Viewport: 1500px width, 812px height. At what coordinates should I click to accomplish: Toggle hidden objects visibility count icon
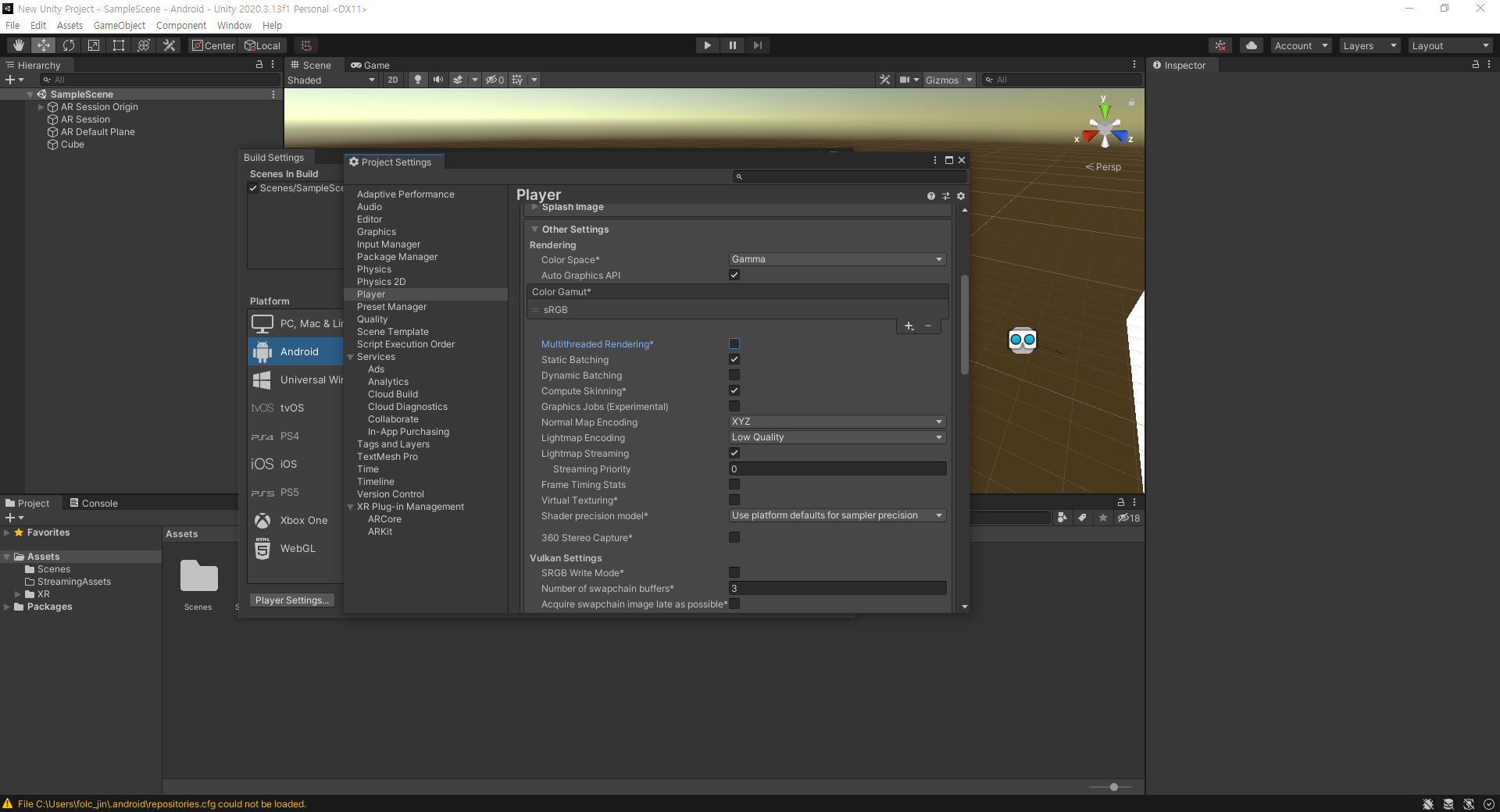(x=495, y=80)
